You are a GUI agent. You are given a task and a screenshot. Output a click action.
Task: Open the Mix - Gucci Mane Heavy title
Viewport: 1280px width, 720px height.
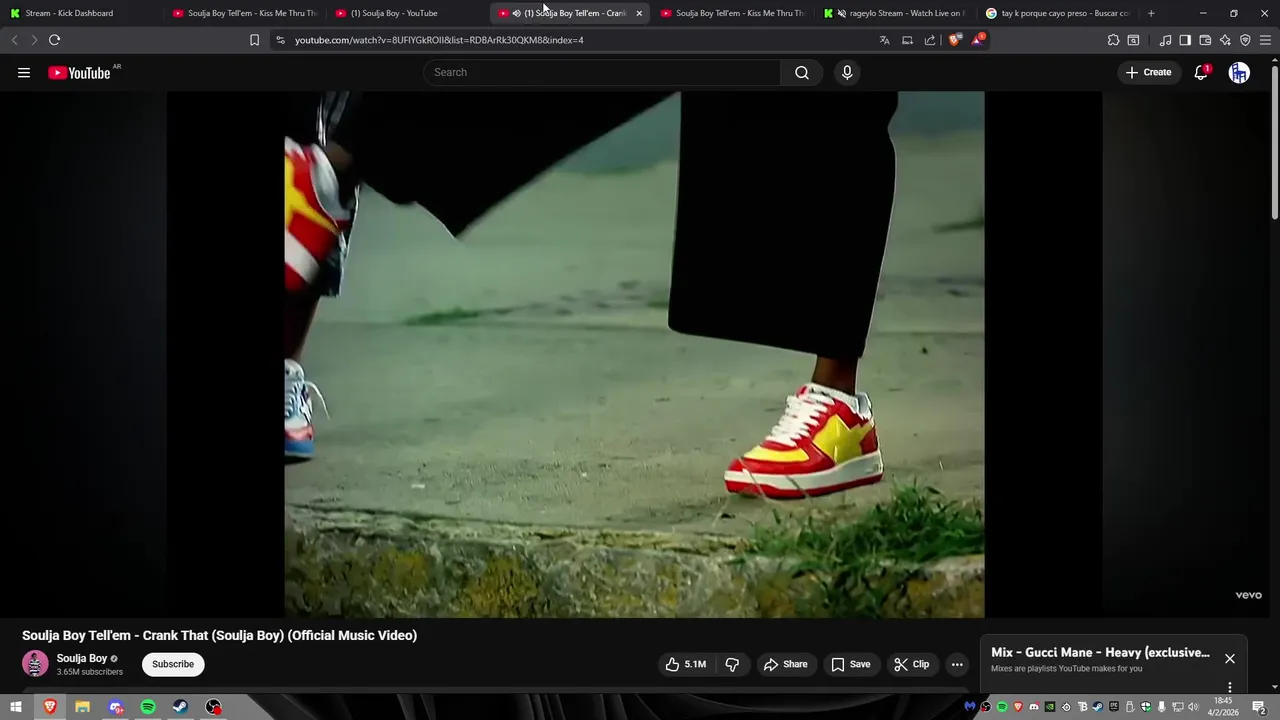coord(1100,652)
